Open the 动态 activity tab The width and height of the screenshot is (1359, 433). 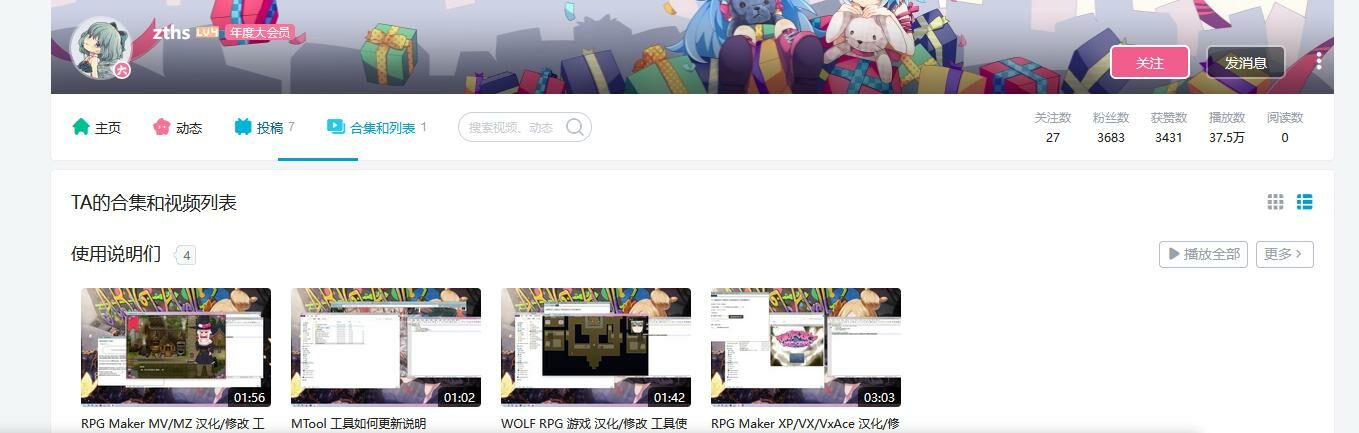pyautogui.click(x=177, y=127)
